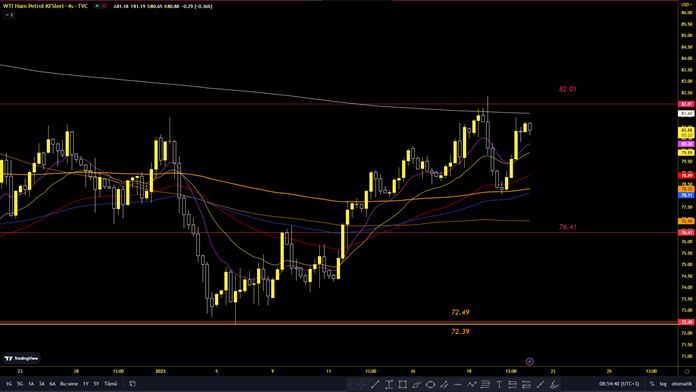
Task: Click the Tümü range button
Action: [x=111, y=384]
